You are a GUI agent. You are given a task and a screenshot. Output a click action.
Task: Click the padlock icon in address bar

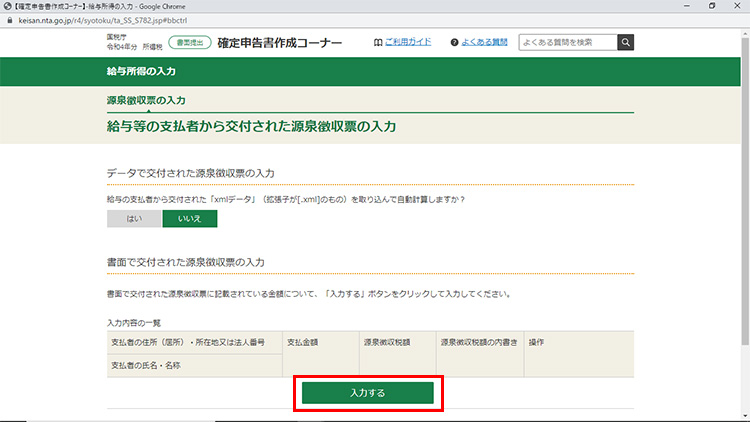(x=8, y=19)
